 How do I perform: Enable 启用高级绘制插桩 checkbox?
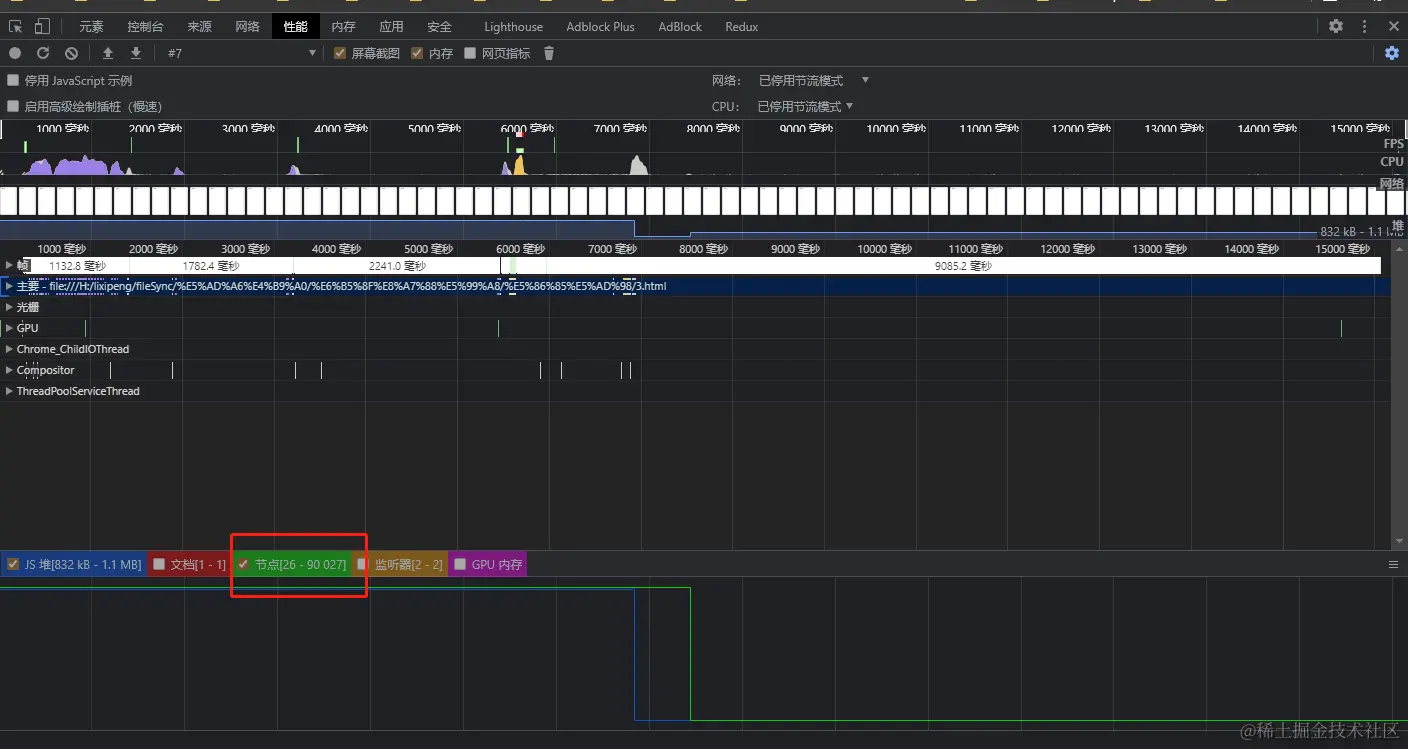(x=13, y=106)
